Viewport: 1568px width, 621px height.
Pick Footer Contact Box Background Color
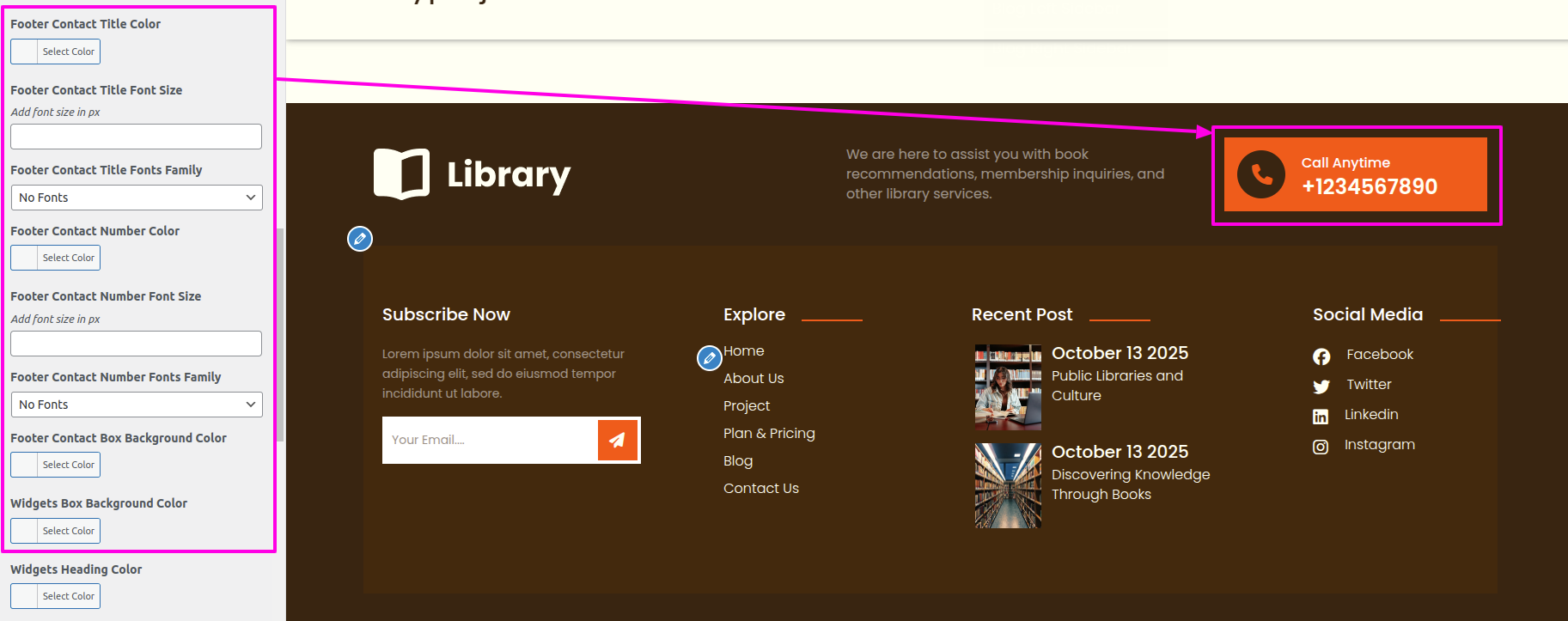(x=56, y=465)
